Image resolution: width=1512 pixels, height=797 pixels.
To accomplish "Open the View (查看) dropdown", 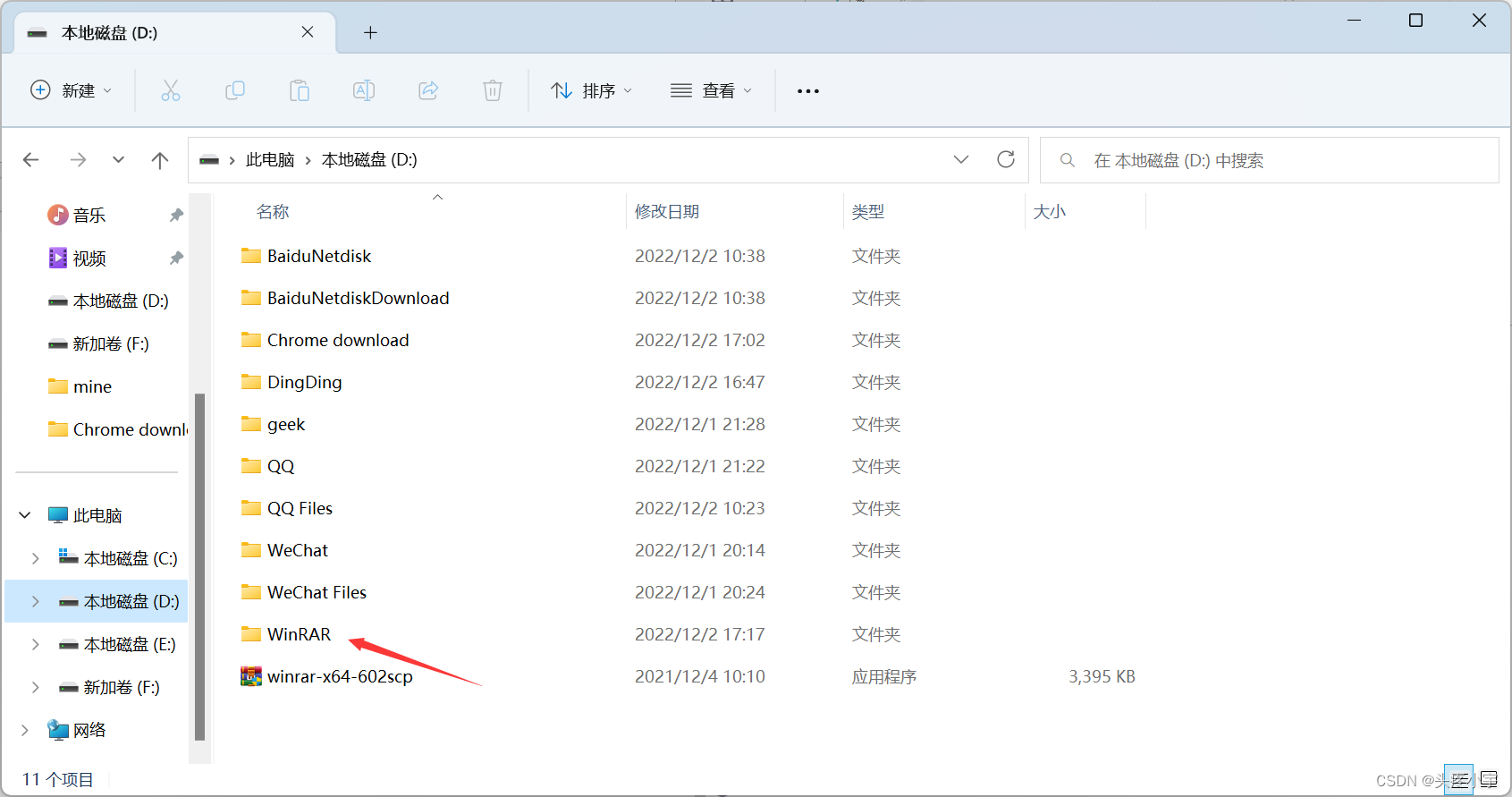I will pos(712,90).
